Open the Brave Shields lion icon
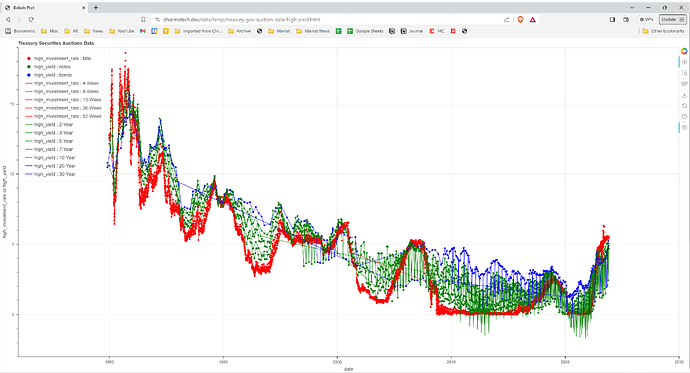The width and height of the screenshot is (690, 373). (520, 19)
